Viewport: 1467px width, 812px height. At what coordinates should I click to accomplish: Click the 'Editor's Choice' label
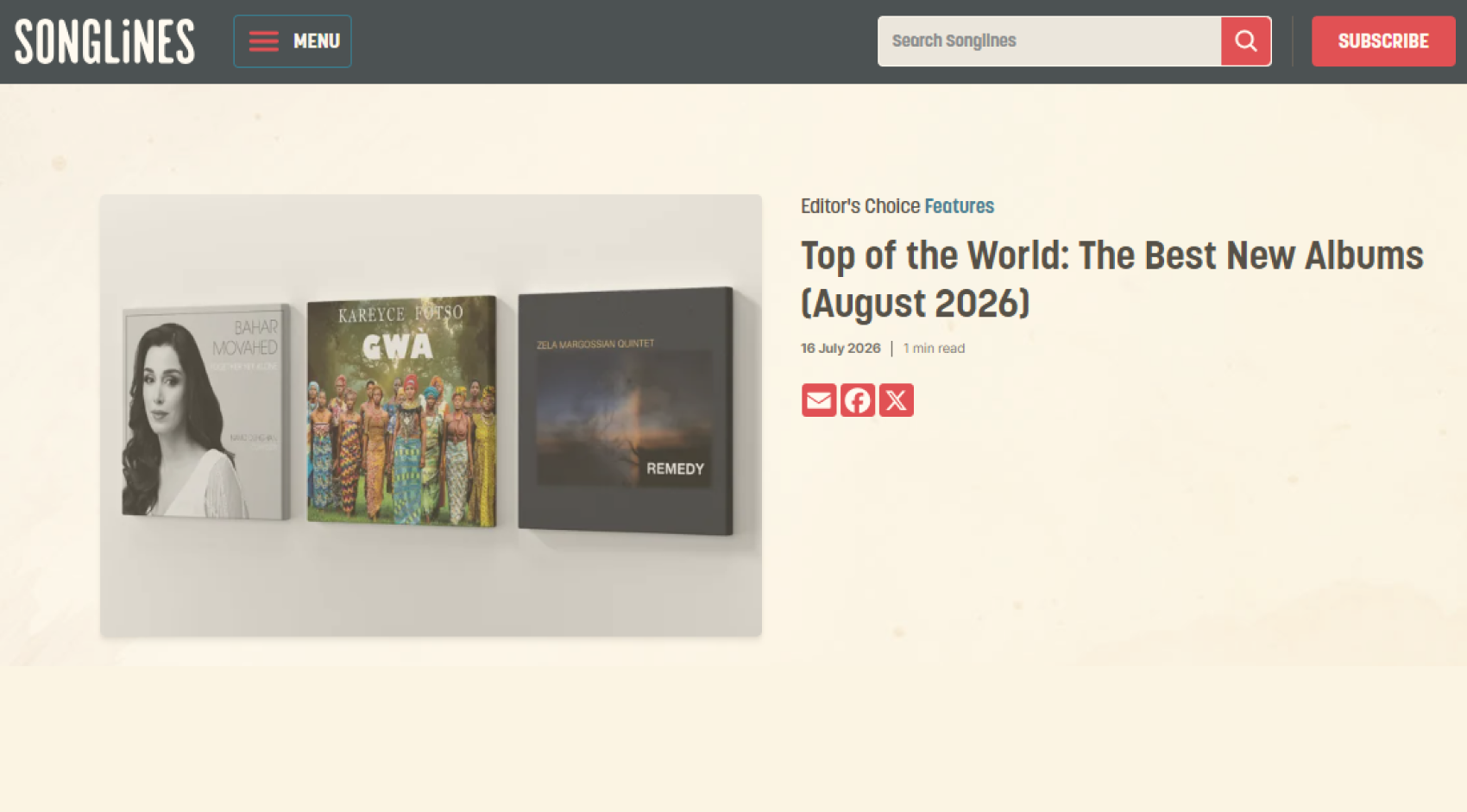point(860,206)
